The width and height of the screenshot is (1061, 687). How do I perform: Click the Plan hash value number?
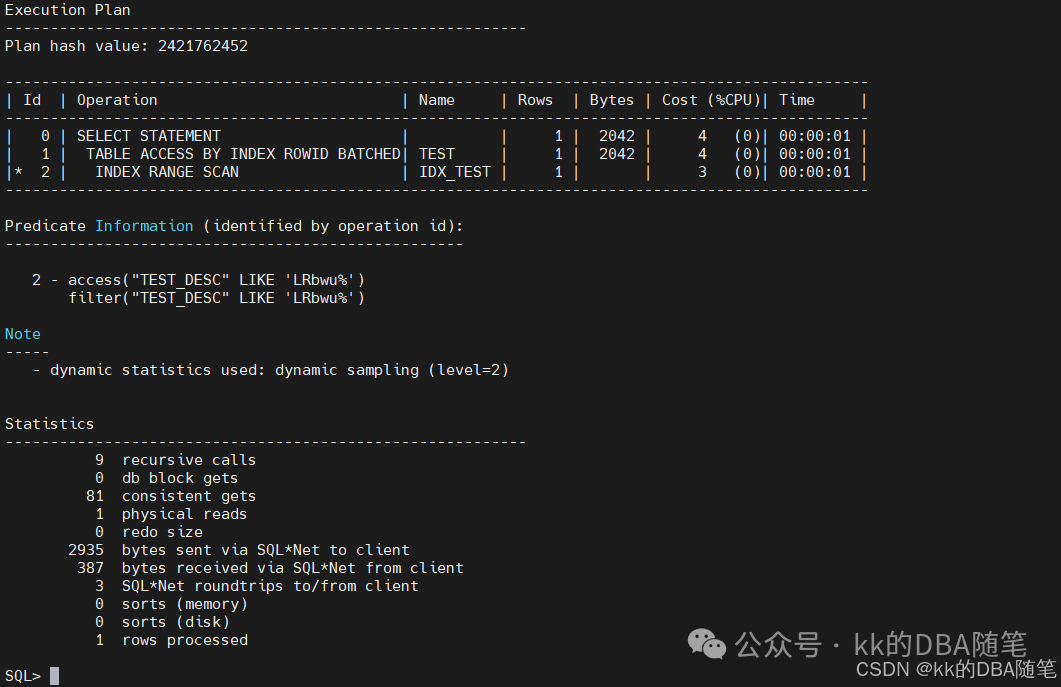202,46
